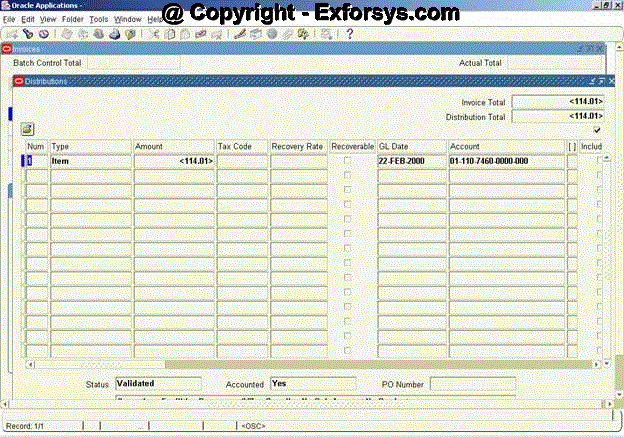Click the PO Number field

click(472, 383)
